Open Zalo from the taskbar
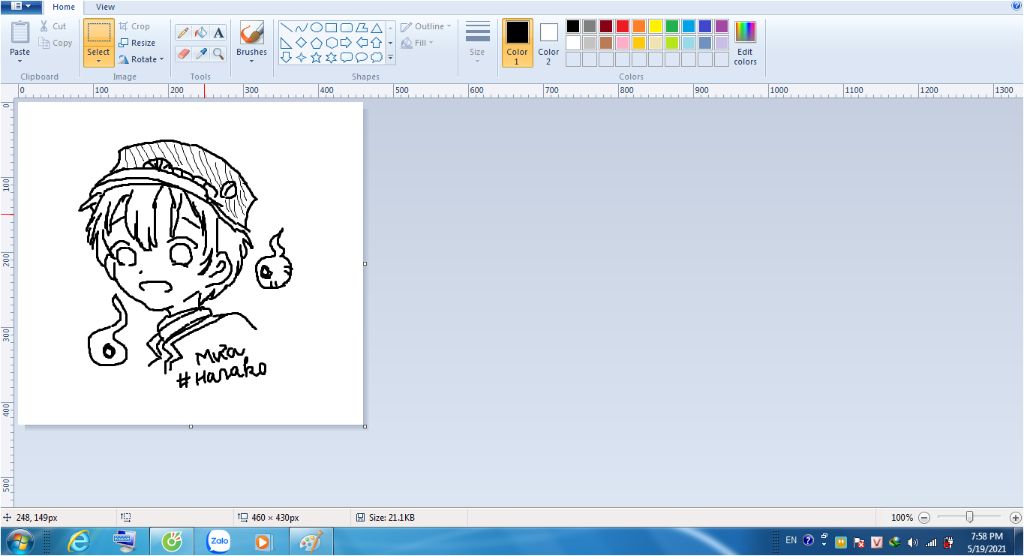The height and width of the screenshot is (556, 1024). [x=219, y=542]
